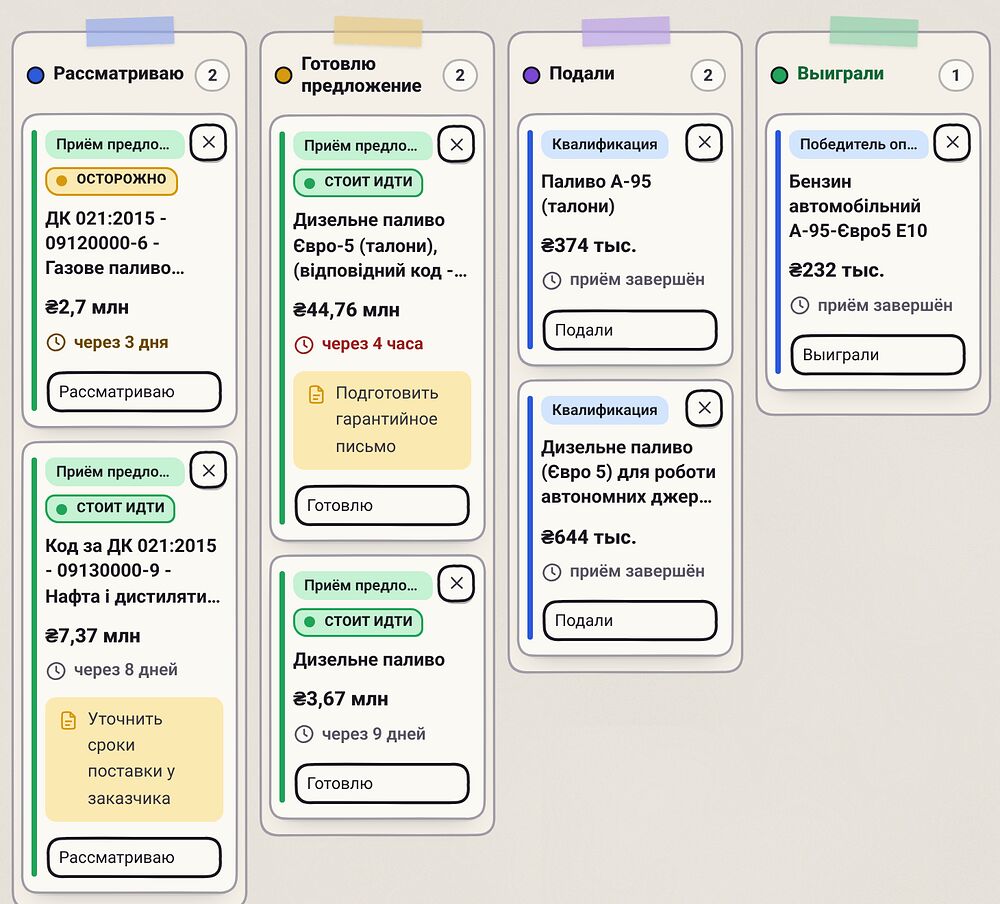Click the 'Выиграли' column header
This screenshot has width=1000, height=904.
click(x=841, y=74)
